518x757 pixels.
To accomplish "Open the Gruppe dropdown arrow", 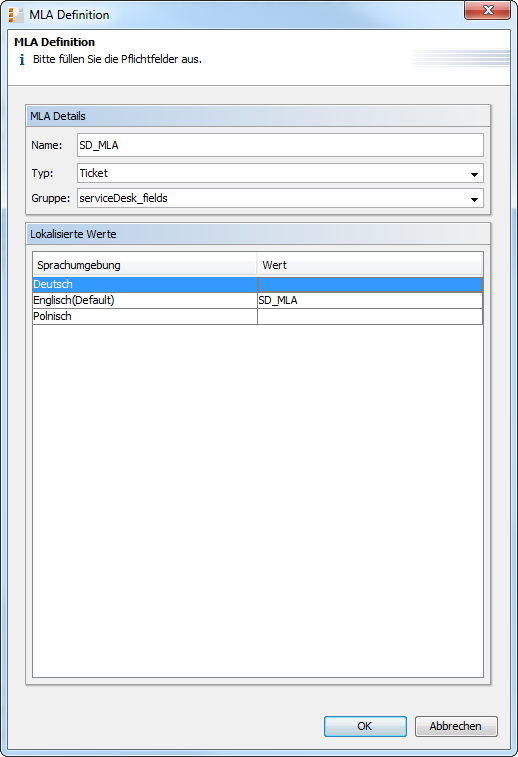I will click(474, 199).
